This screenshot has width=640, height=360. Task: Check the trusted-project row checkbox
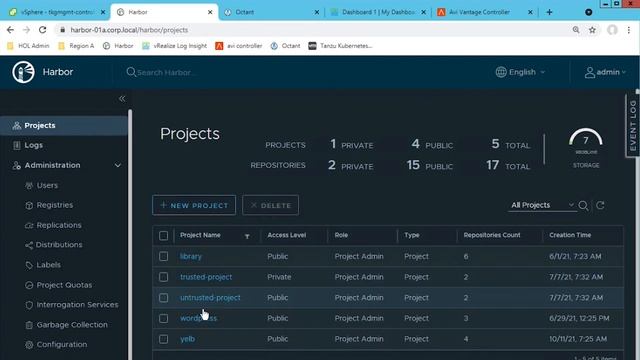tap(163, 277)
